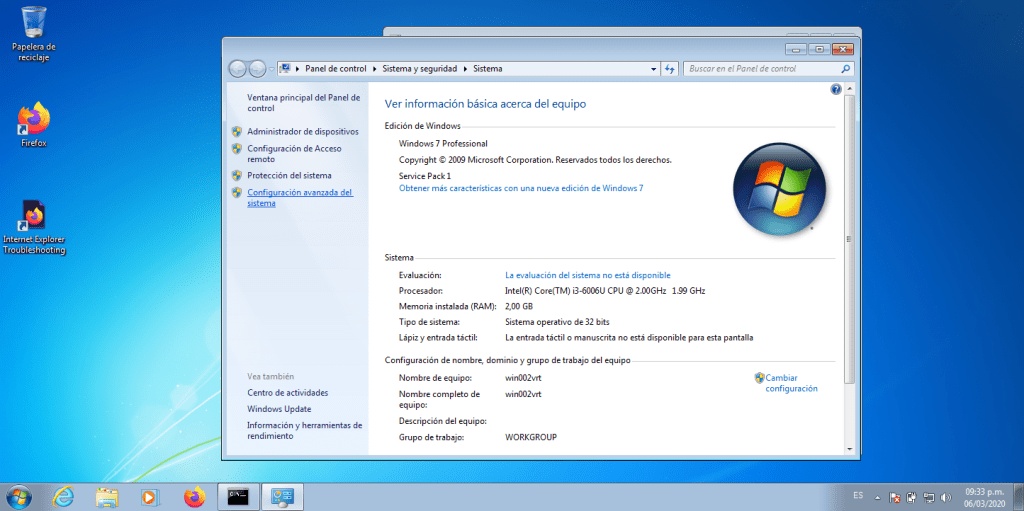Open Windows Explorer folder on taskbar
Viewport: 1024px width, 511px height.
[107, 496]
